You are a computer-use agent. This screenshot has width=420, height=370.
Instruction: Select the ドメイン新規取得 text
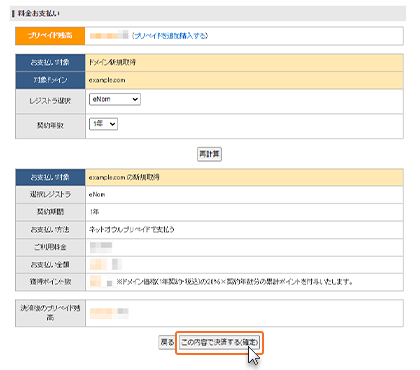pyautogui.click(x=112, y=62)
